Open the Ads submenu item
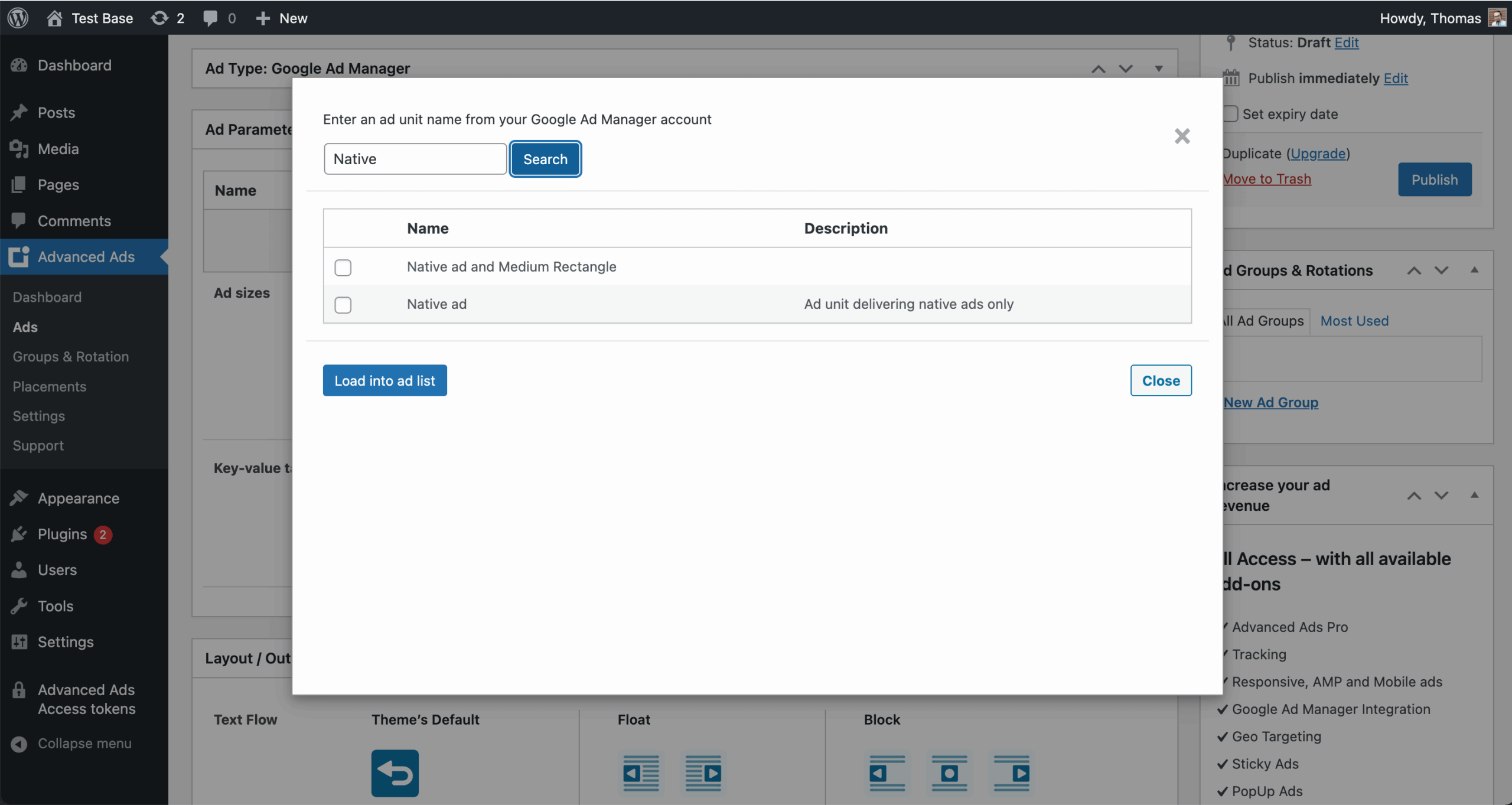 pyautogui.click(x=25, y=327)
